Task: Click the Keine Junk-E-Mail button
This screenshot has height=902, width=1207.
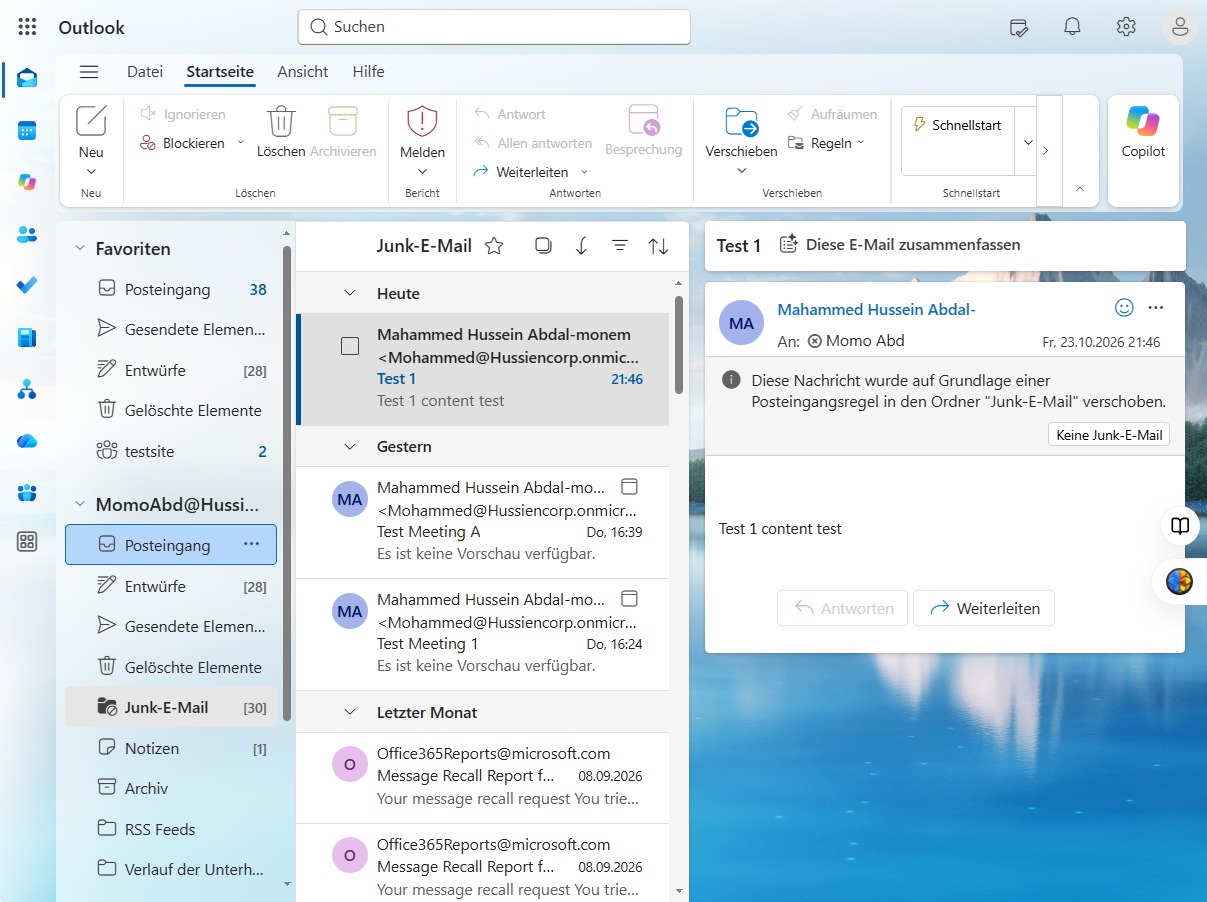Action: coord(1109,435)
